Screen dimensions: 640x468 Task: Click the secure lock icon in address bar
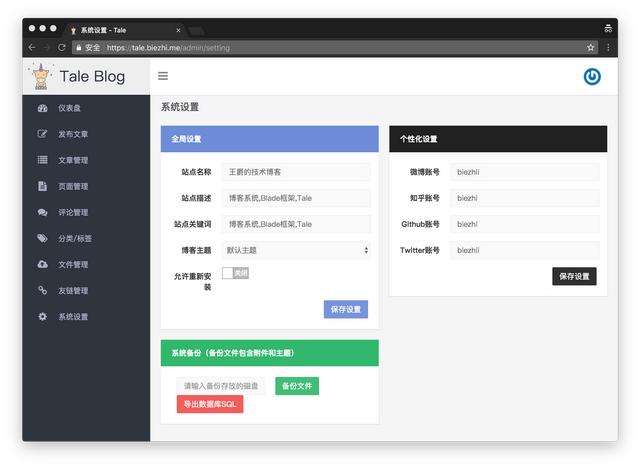click(79, 48)
